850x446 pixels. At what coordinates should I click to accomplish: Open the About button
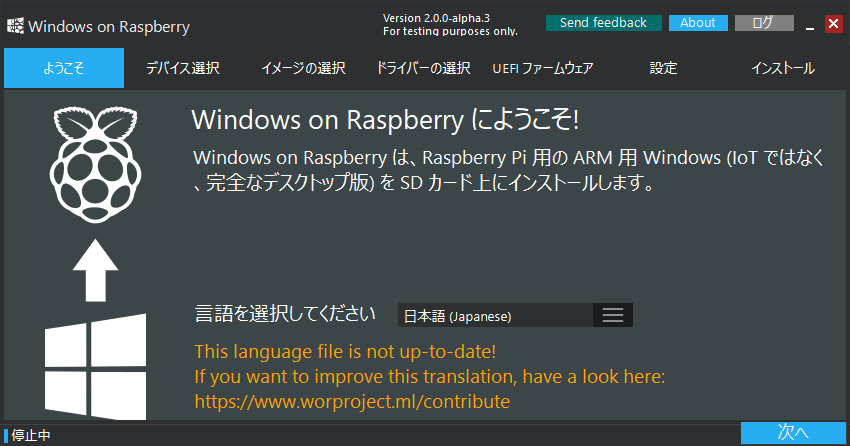(698, 23)
